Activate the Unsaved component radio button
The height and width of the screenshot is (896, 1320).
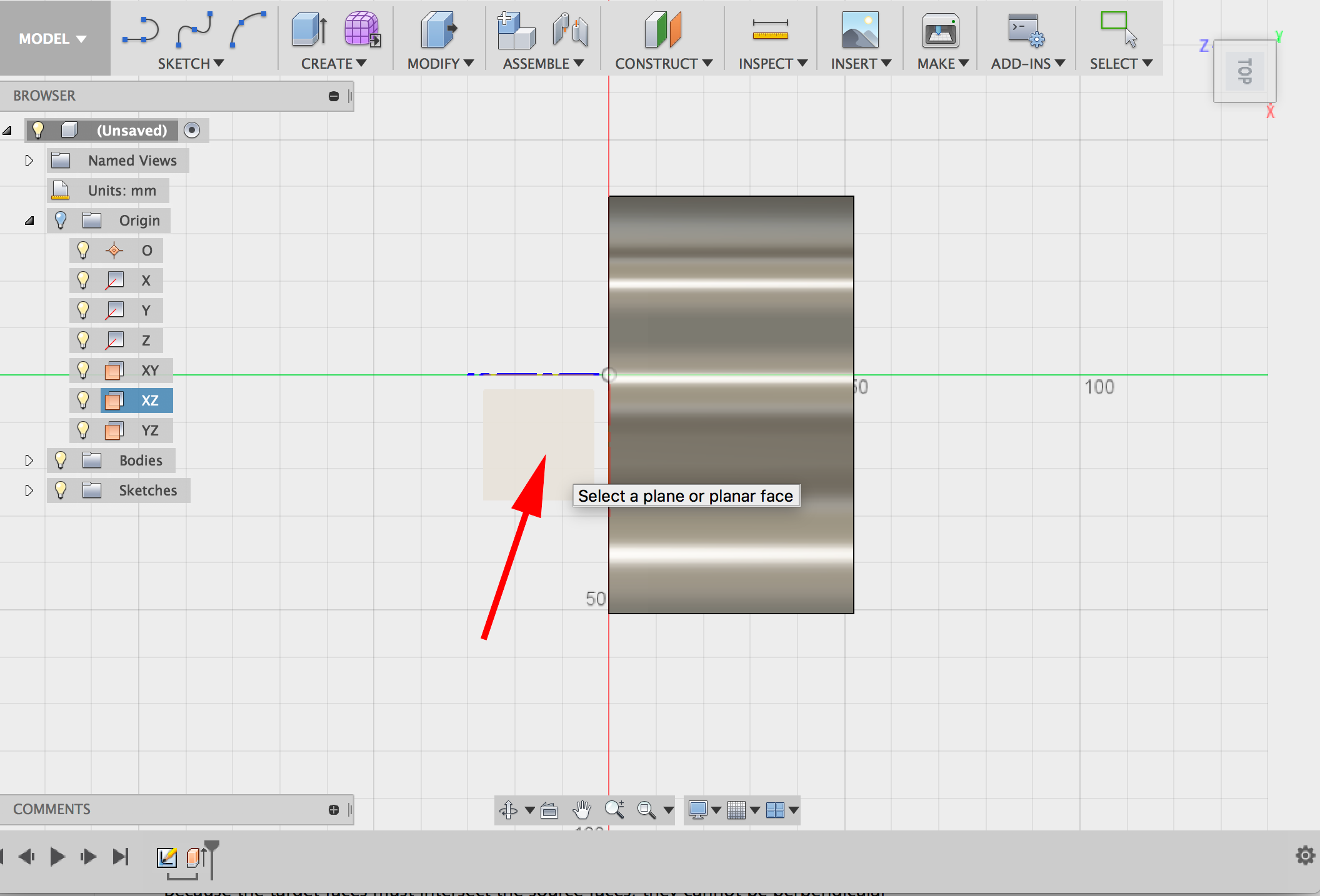[x=192, y=130]
